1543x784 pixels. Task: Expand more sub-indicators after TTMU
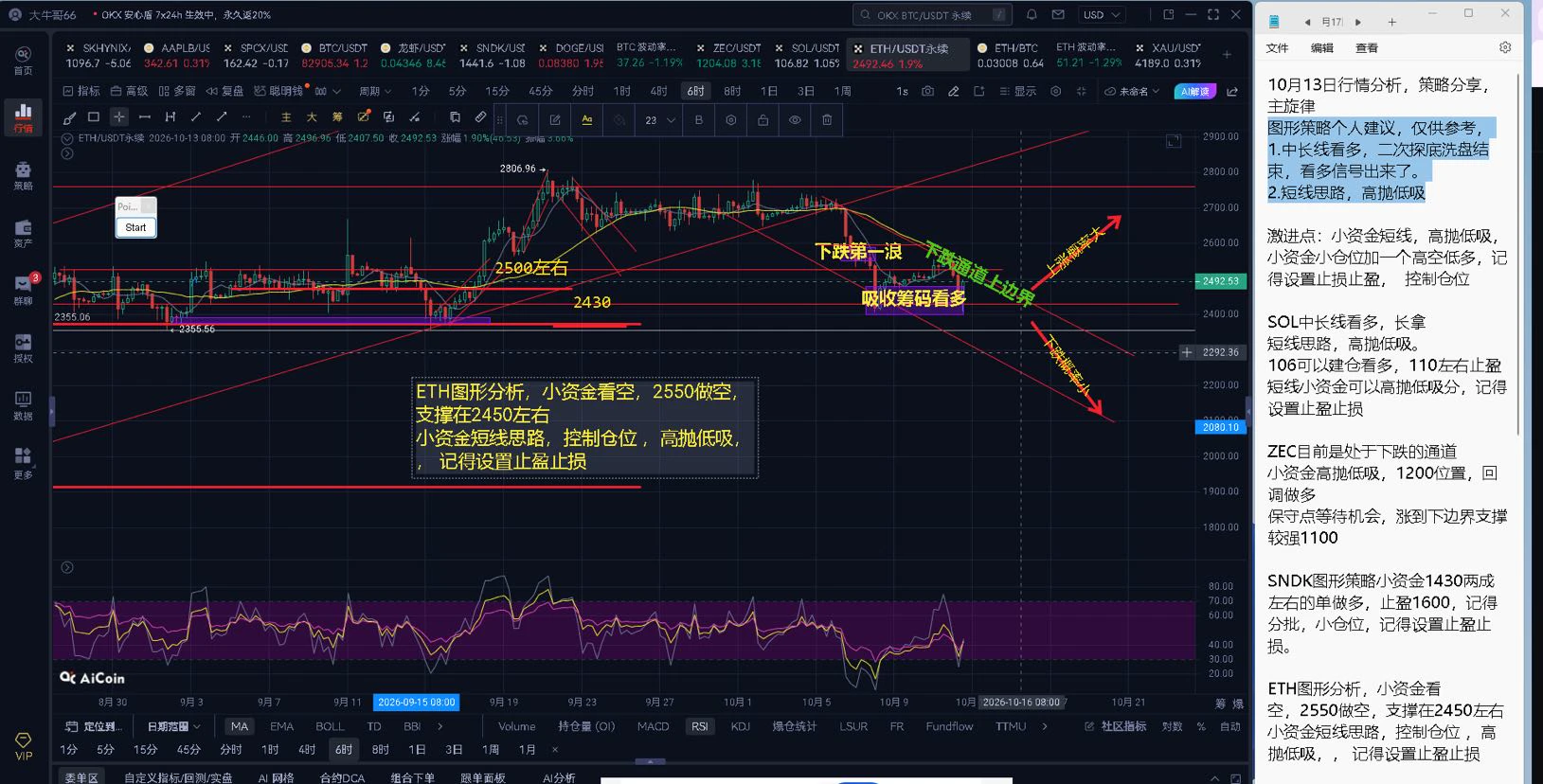click(x=1045, y=726)
